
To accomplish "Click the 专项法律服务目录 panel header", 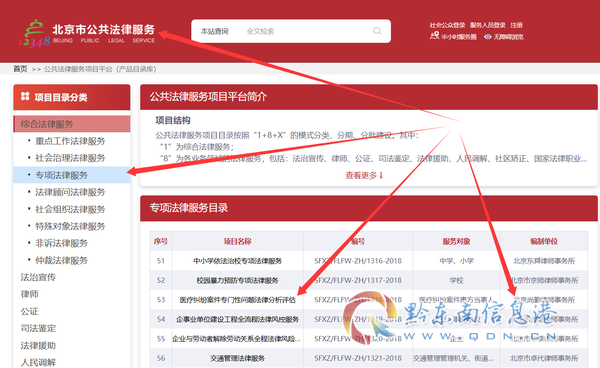I will pyautogui.click(x=369, y=208).
